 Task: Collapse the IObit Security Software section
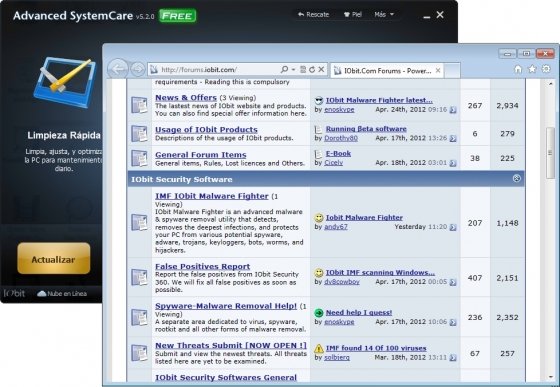coord(516,179)
